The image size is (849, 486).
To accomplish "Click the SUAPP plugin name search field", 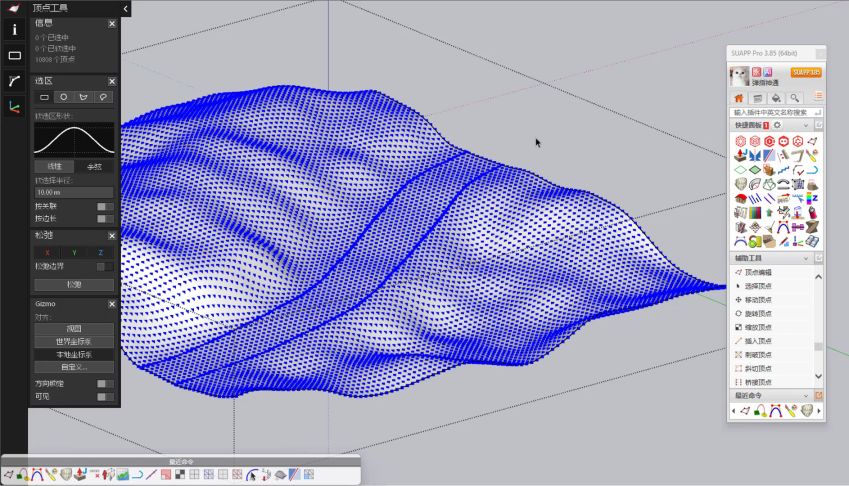I will pos(775,112).
